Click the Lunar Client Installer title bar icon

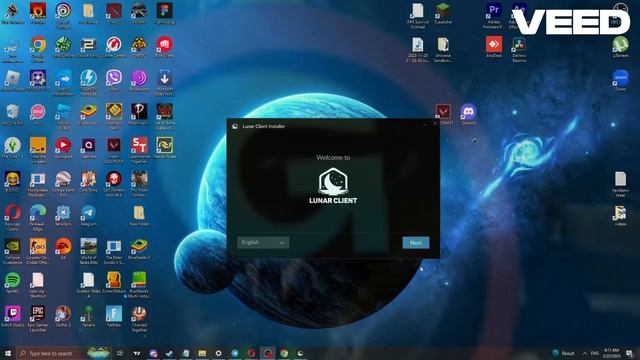(x=235, y=126)
